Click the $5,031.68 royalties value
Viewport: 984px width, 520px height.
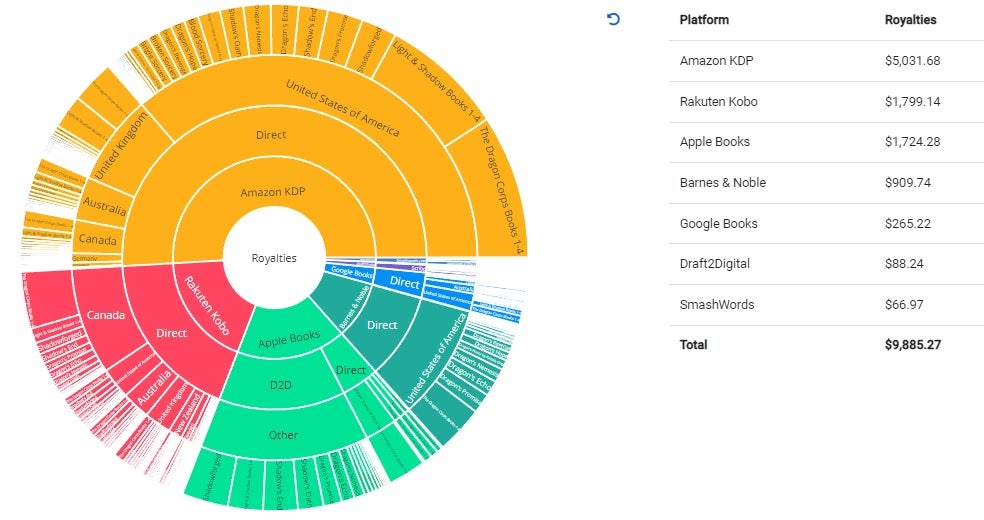(x=912, y=61)
